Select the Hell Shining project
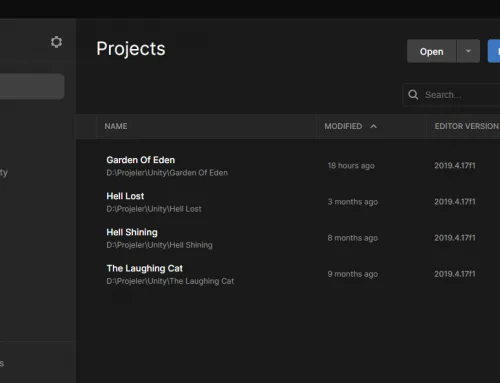The width and height of the screenshot is (500, 383). [x=132, y=232]
